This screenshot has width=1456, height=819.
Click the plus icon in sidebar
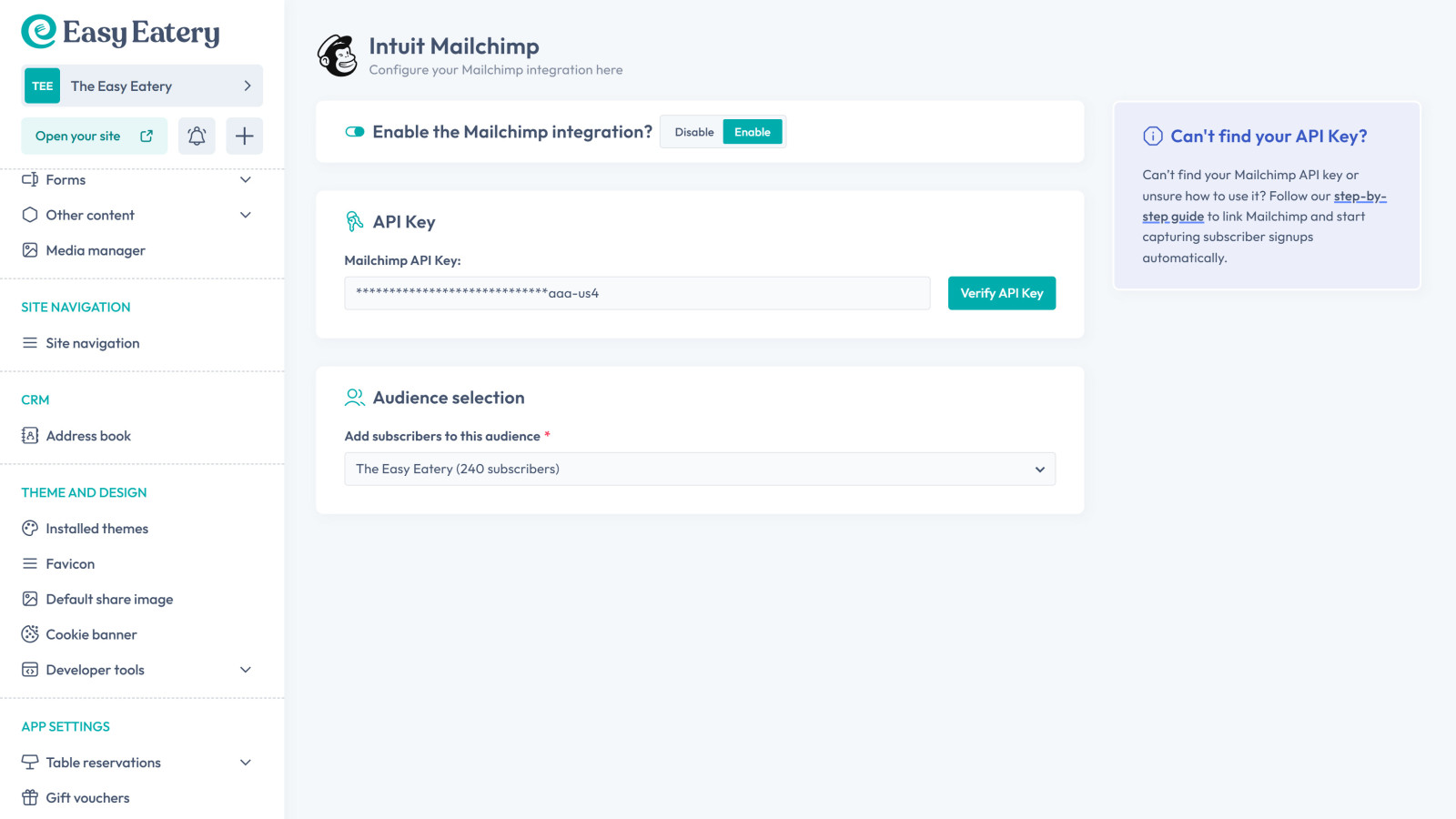[244, 136]
